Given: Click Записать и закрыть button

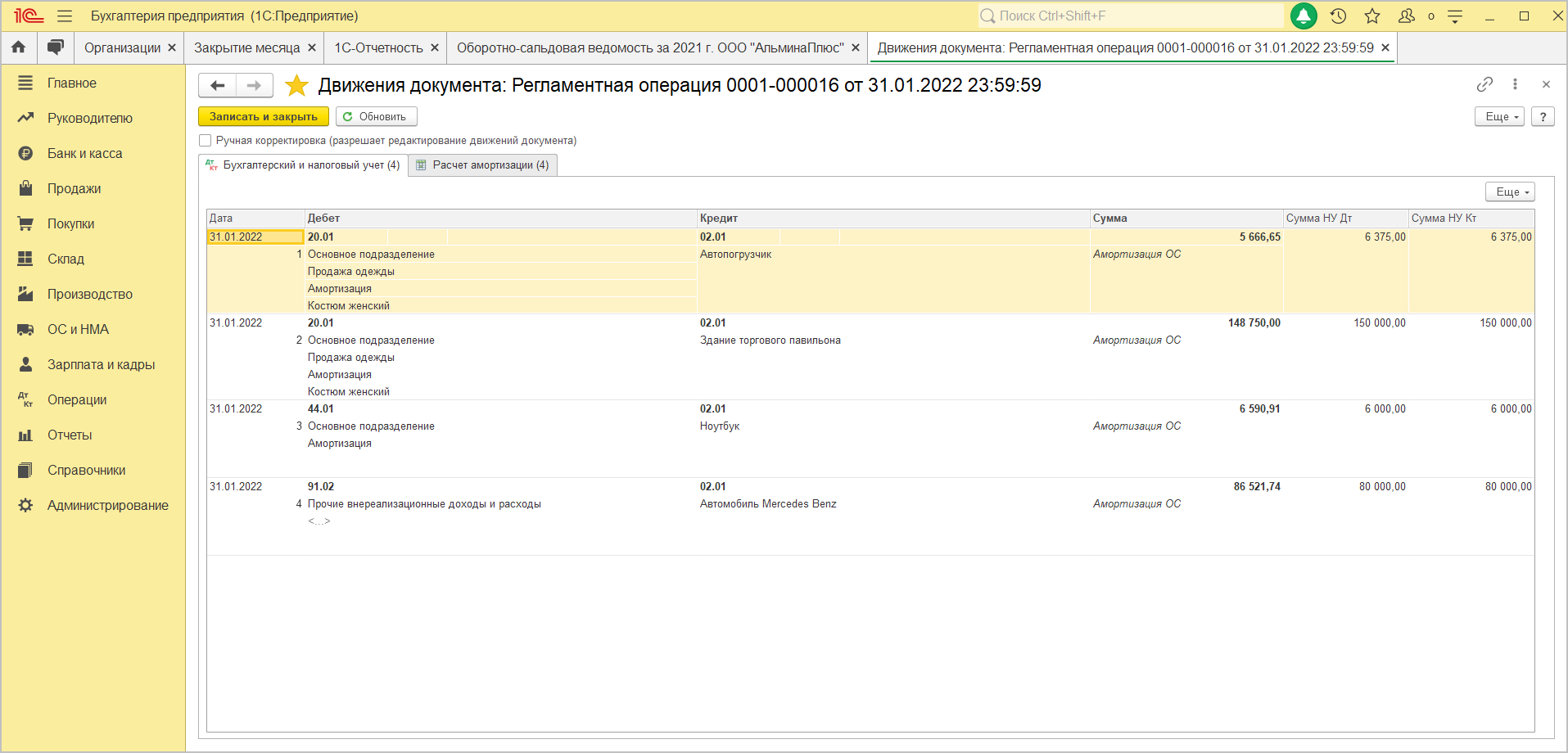Looking at the screenshot, I should pos(264,117).
